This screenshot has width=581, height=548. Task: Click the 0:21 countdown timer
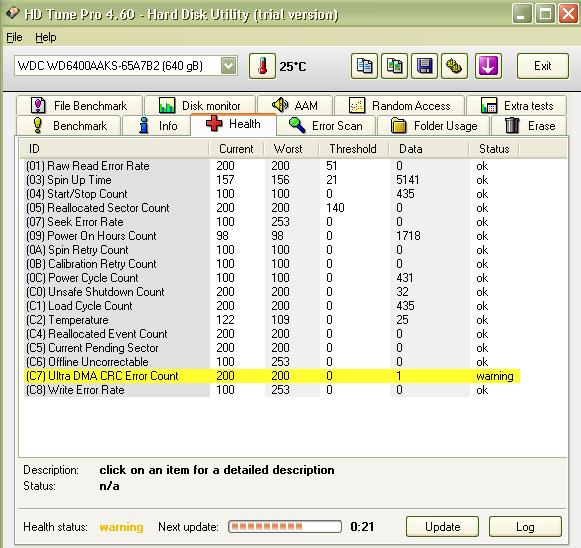tap(362, 527)
